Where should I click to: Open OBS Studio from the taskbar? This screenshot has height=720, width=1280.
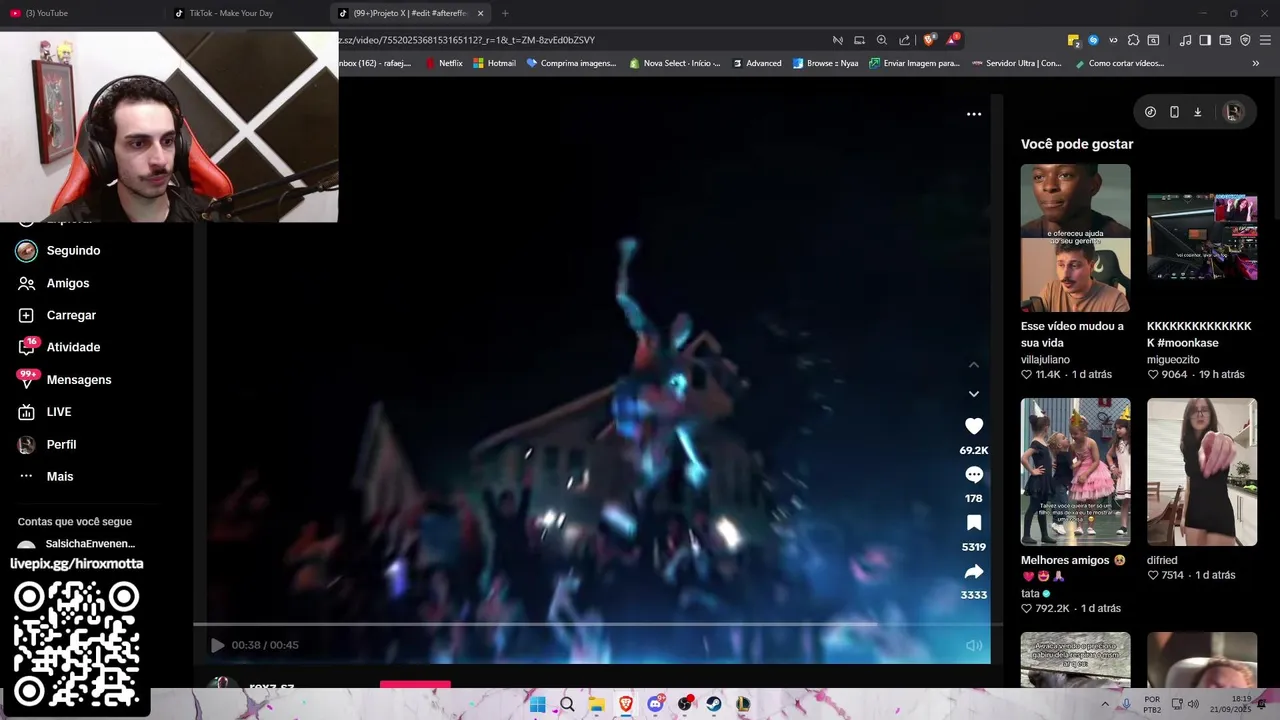685,704
